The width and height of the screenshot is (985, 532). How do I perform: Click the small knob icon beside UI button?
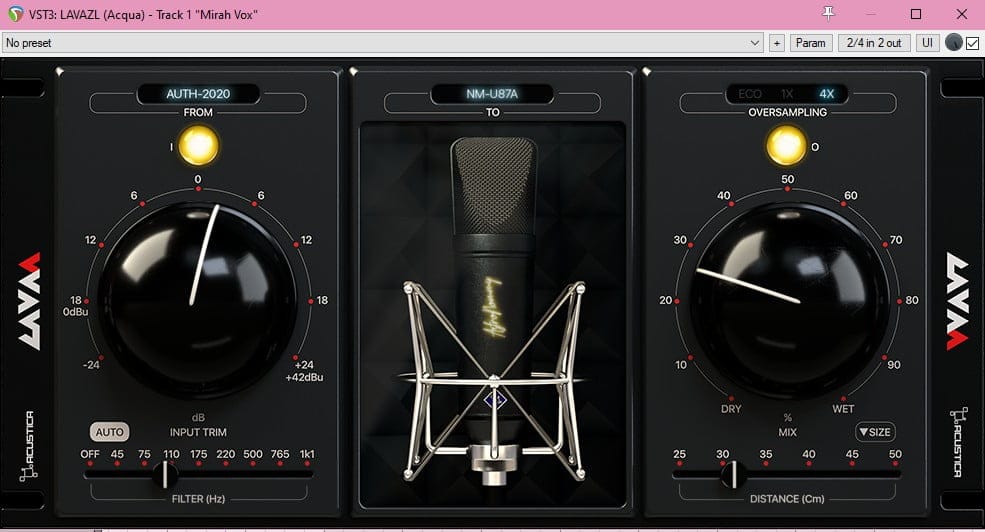[953, 43]
